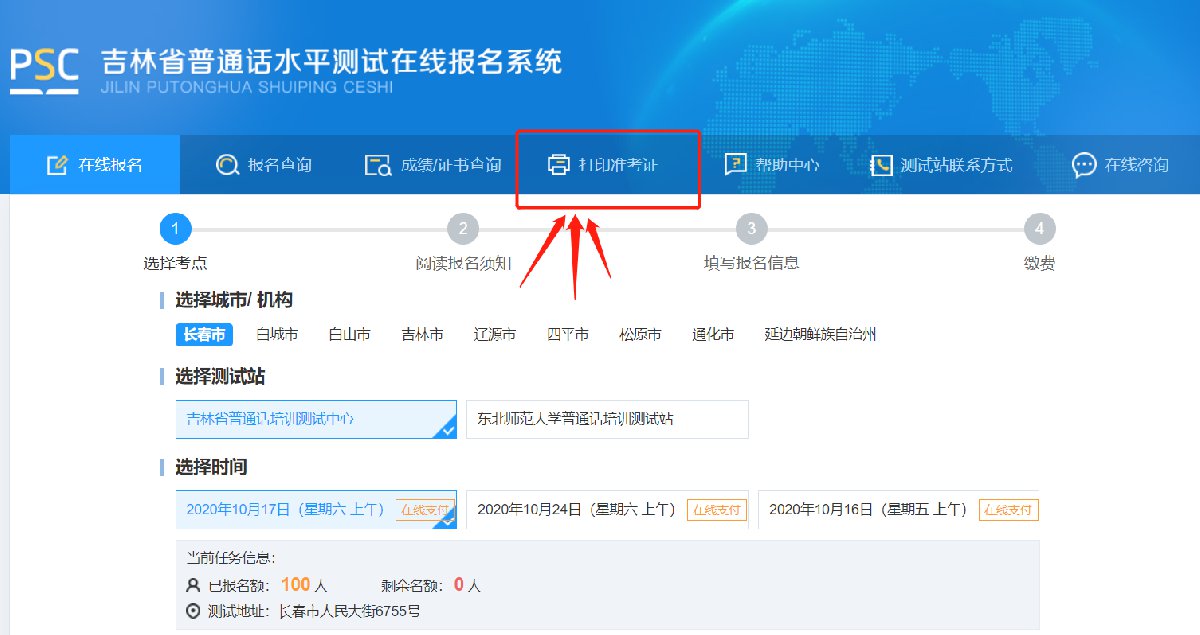The image size is (1200, 635).
Task: Click the 在线咨询 chat bubble icon
Action: point(1084,165)
